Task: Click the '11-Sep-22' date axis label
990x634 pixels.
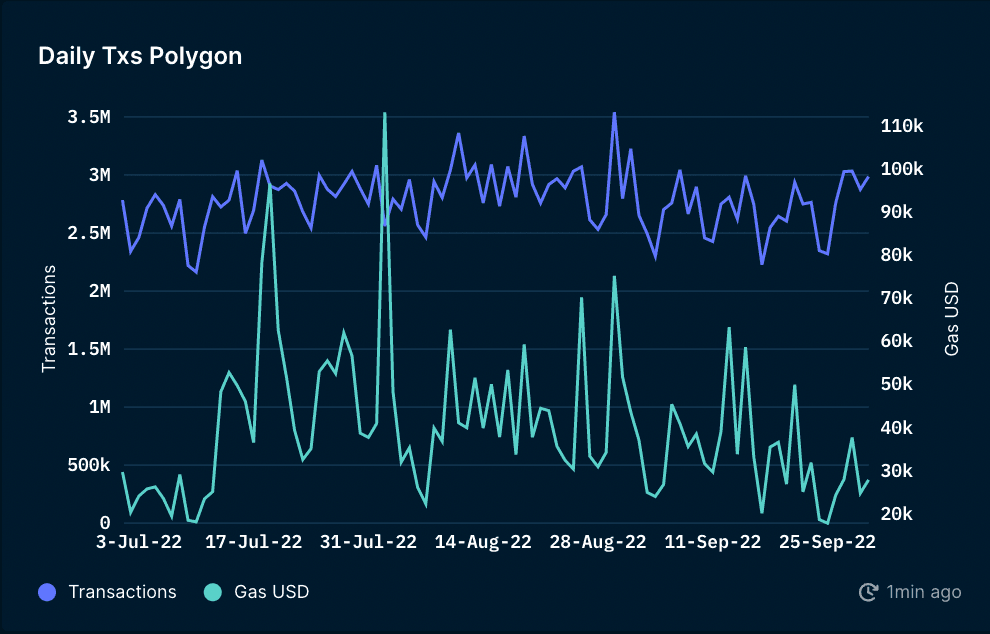Action: [713, 542]
